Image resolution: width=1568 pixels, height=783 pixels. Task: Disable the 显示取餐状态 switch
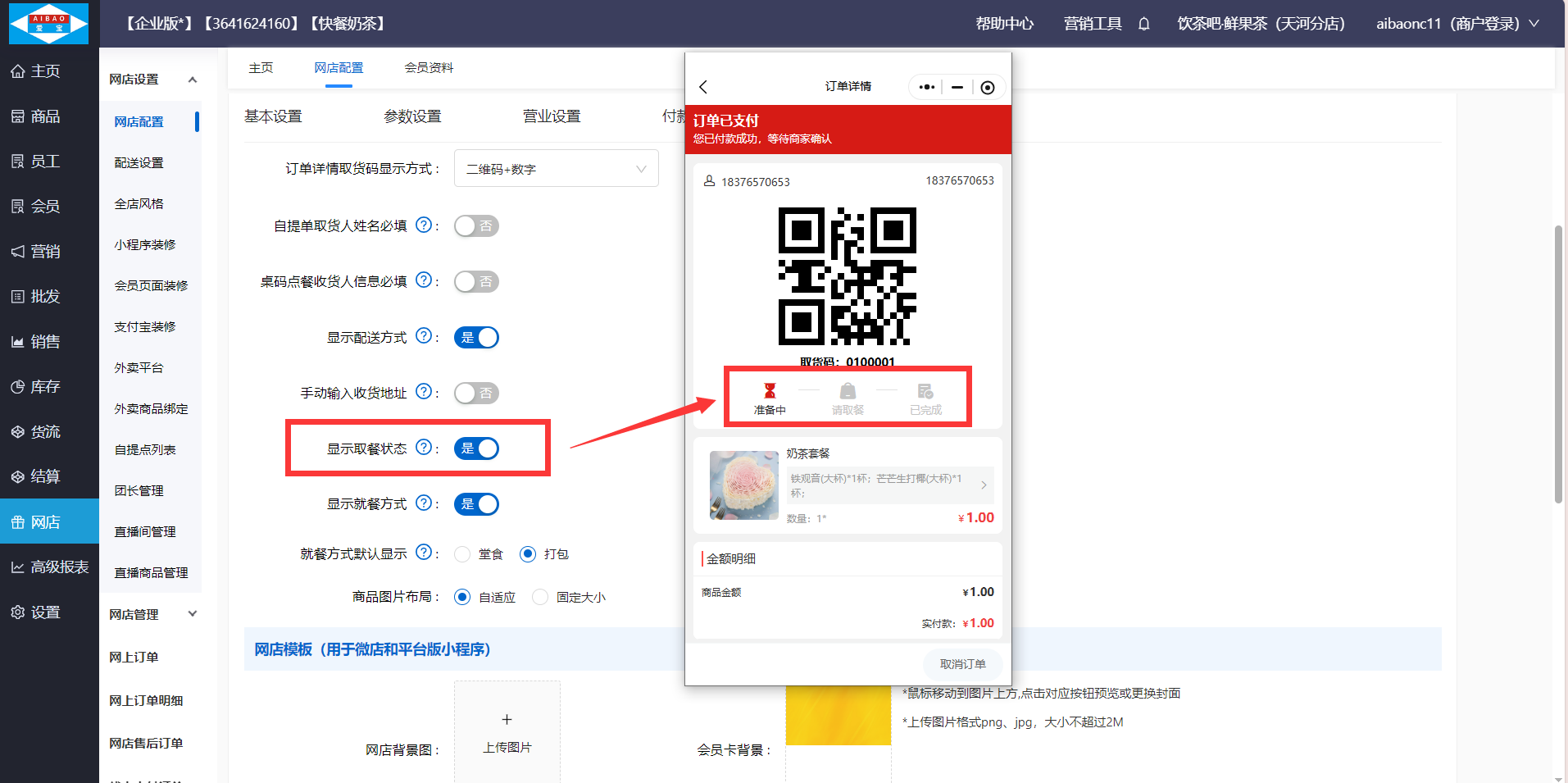point(476,448)
